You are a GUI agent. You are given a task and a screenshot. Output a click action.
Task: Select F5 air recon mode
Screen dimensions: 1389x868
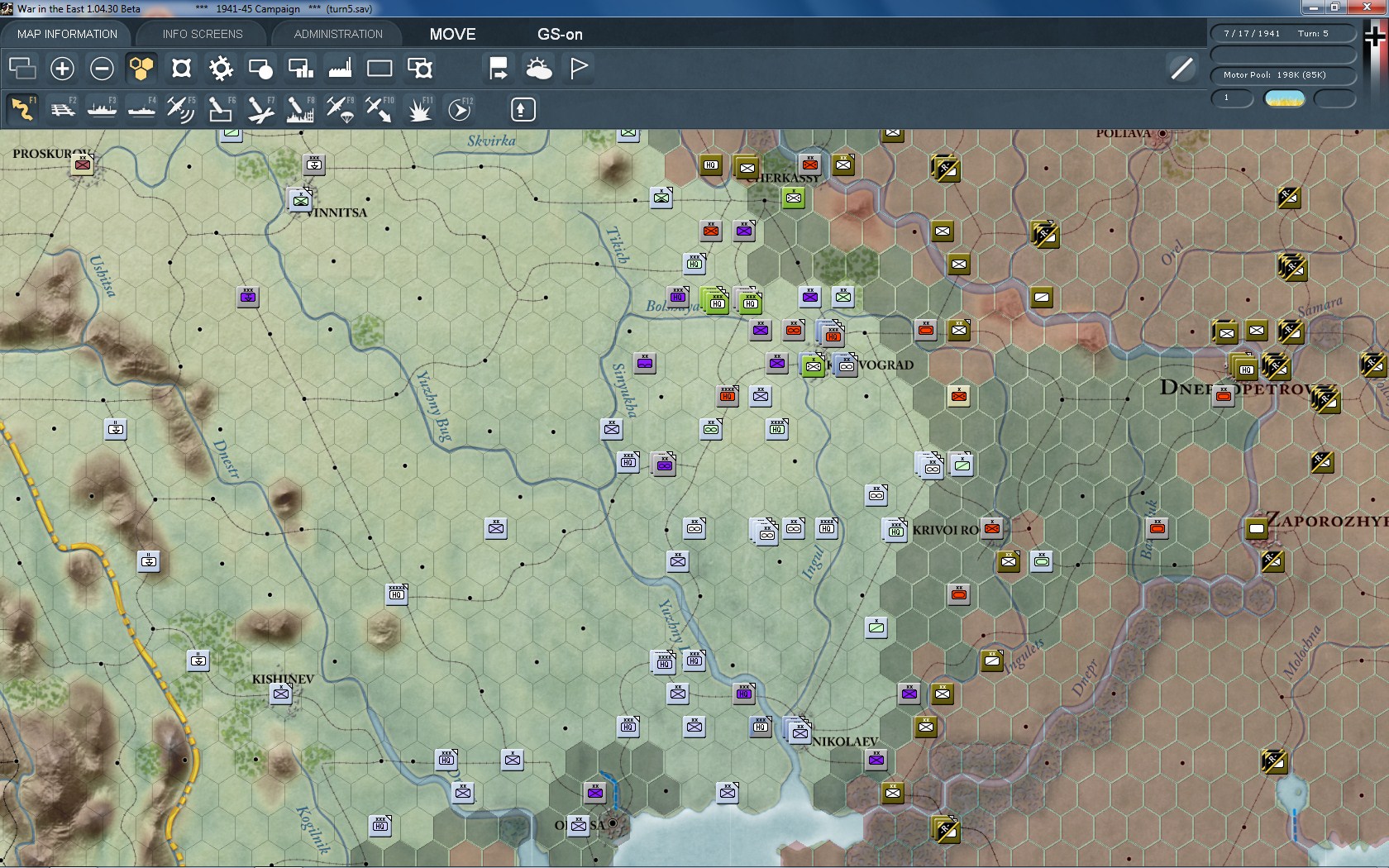[182, 109]
